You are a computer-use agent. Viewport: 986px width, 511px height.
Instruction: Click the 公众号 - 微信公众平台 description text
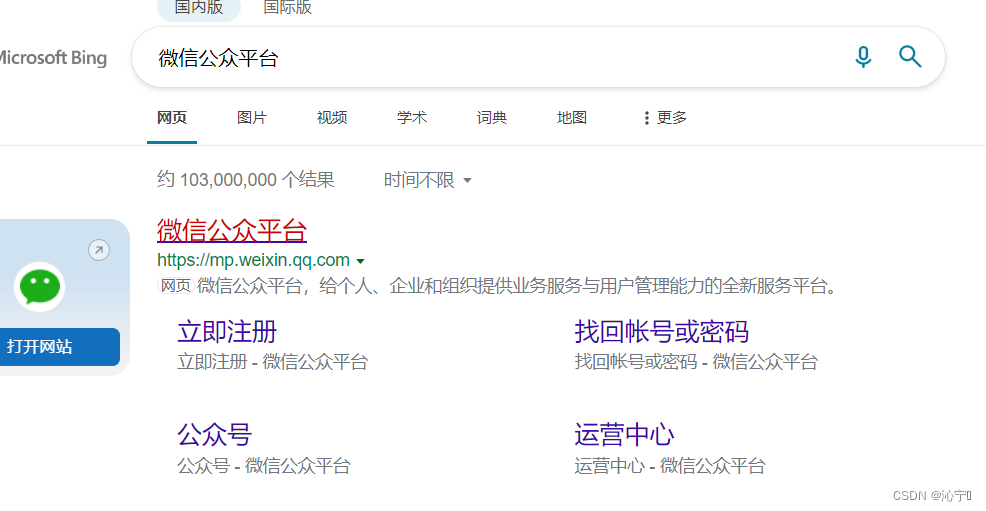coord(263,466)
